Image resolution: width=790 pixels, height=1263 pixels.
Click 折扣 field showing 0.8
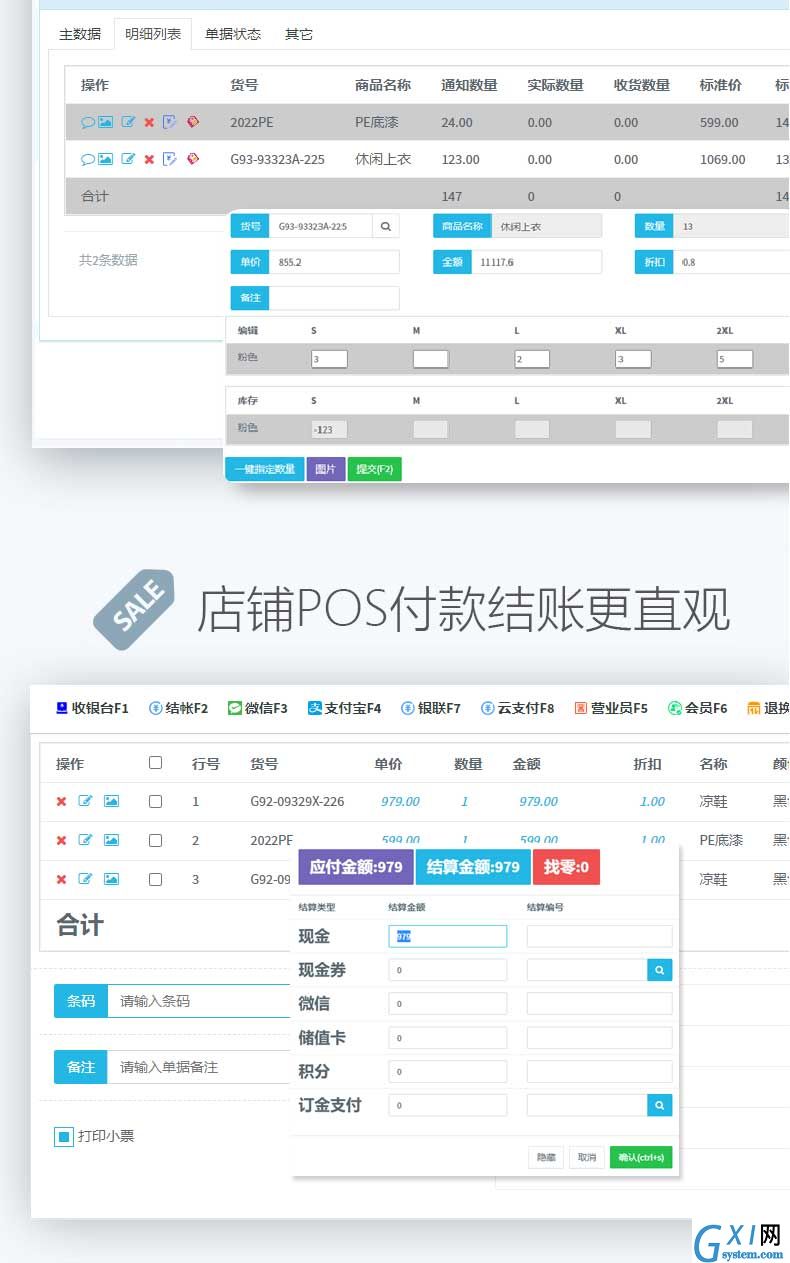(732, 262)
